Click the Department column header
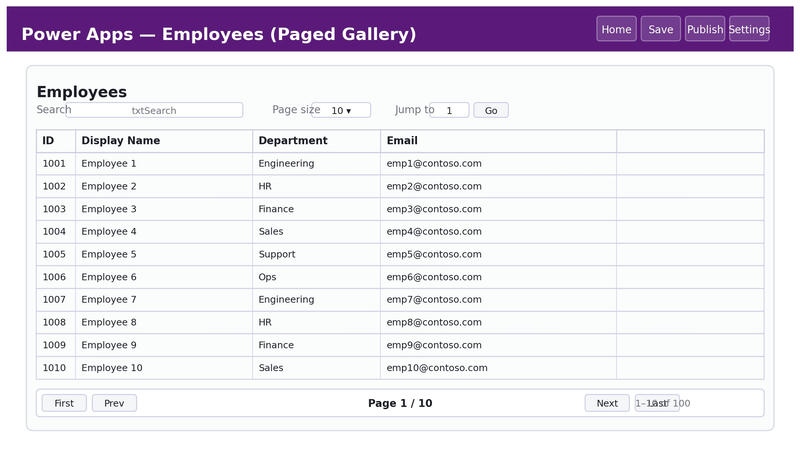This screenshot has width=800, height=457. (x=316, y=141)
